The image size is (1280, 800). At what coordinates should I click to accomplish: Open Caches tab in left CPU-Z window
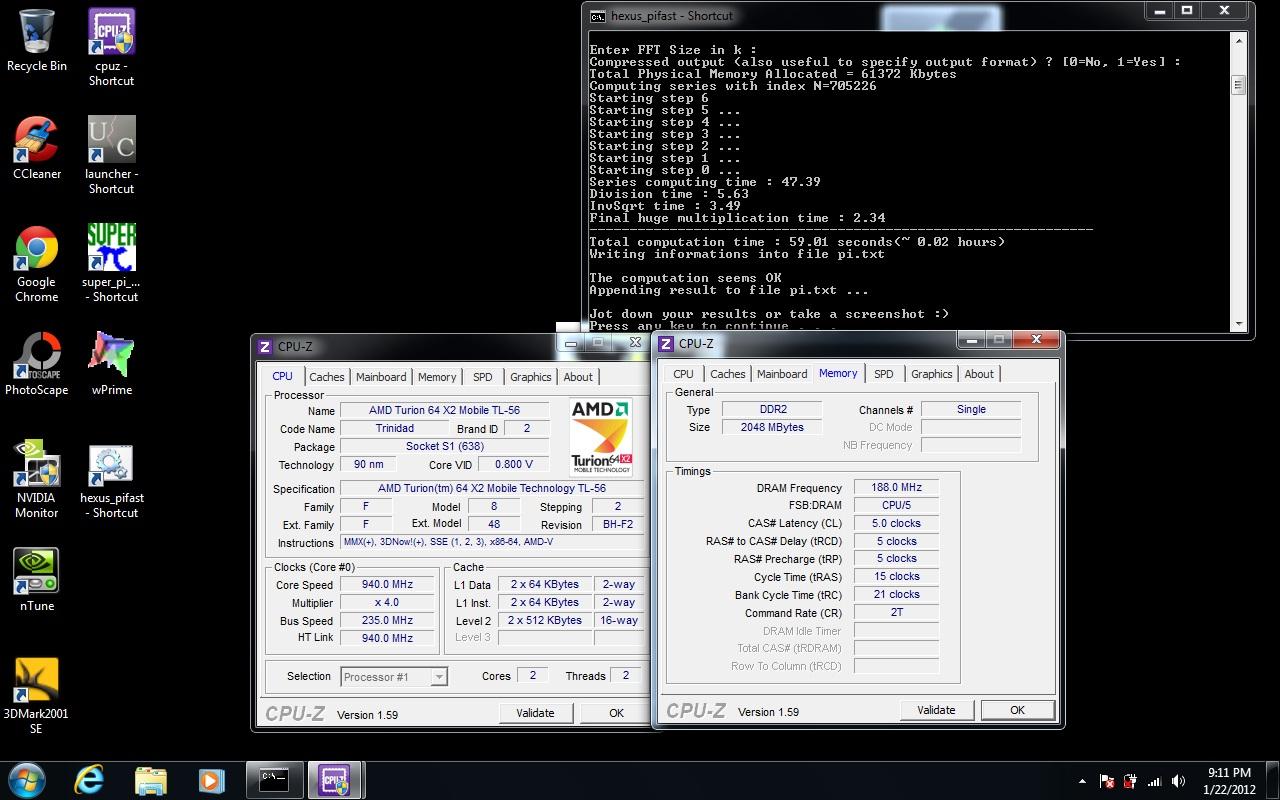(326, 377)
